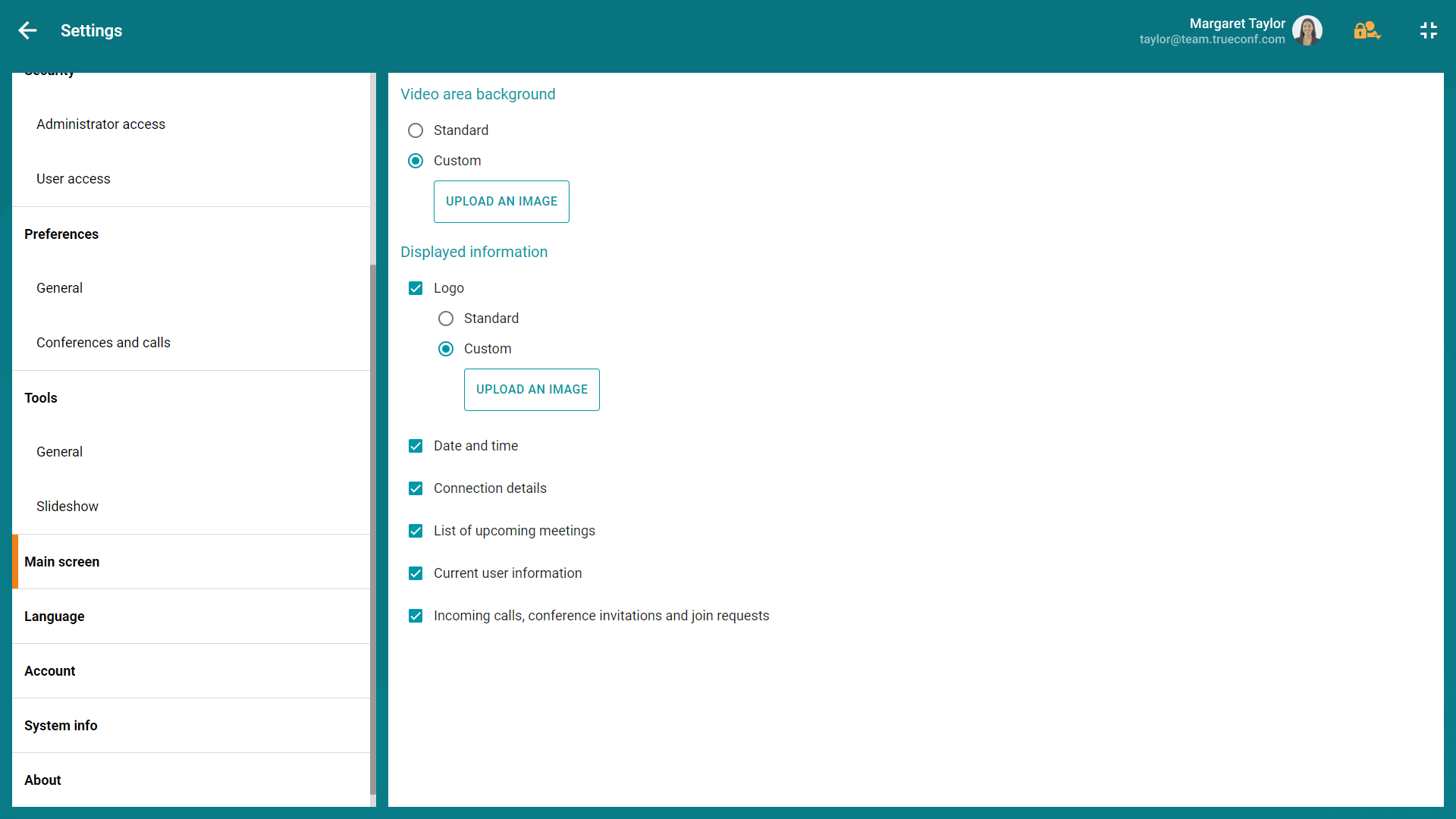The image size is (1456, 819).
Task: Toggle Current user information checkbox
Action: pyautogui.click(x=416, y=573)
